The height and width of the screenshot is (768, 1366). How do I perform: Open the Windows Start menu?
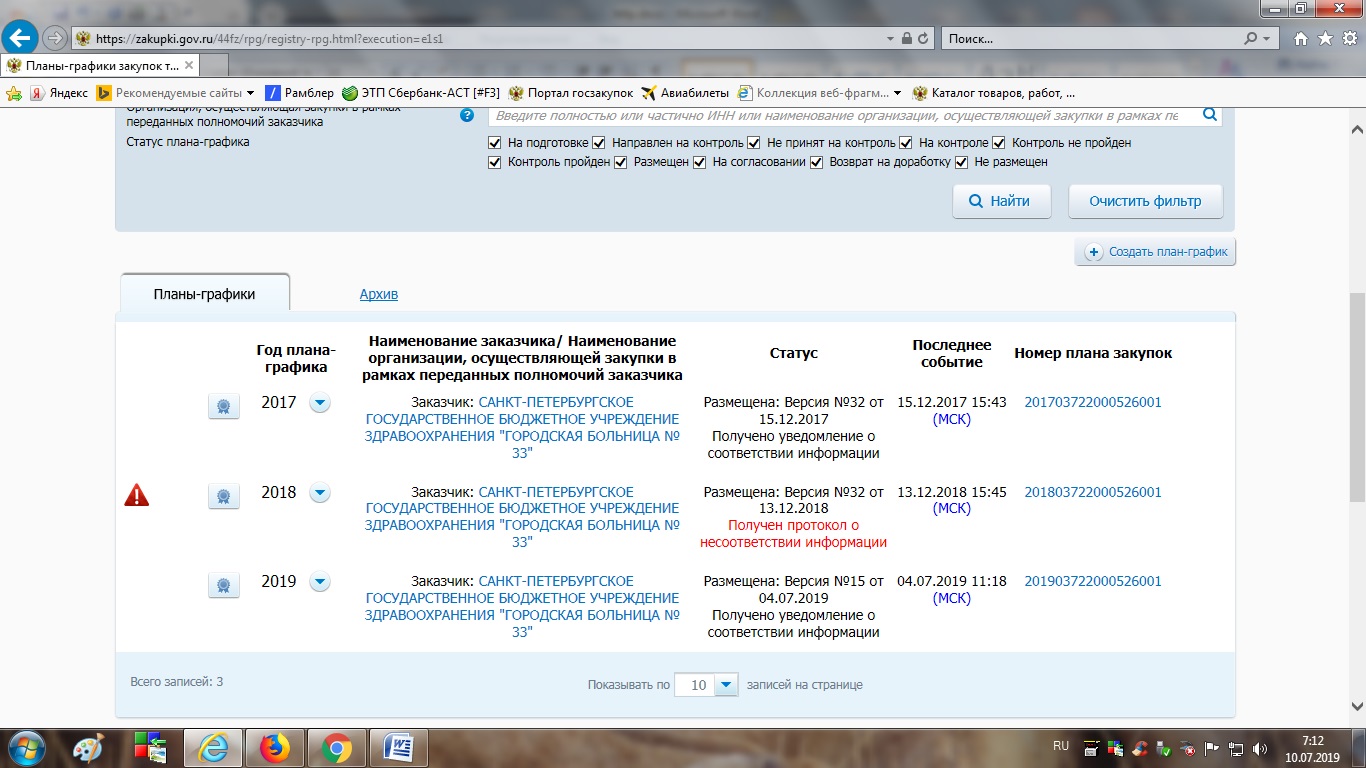click(25, 748)
